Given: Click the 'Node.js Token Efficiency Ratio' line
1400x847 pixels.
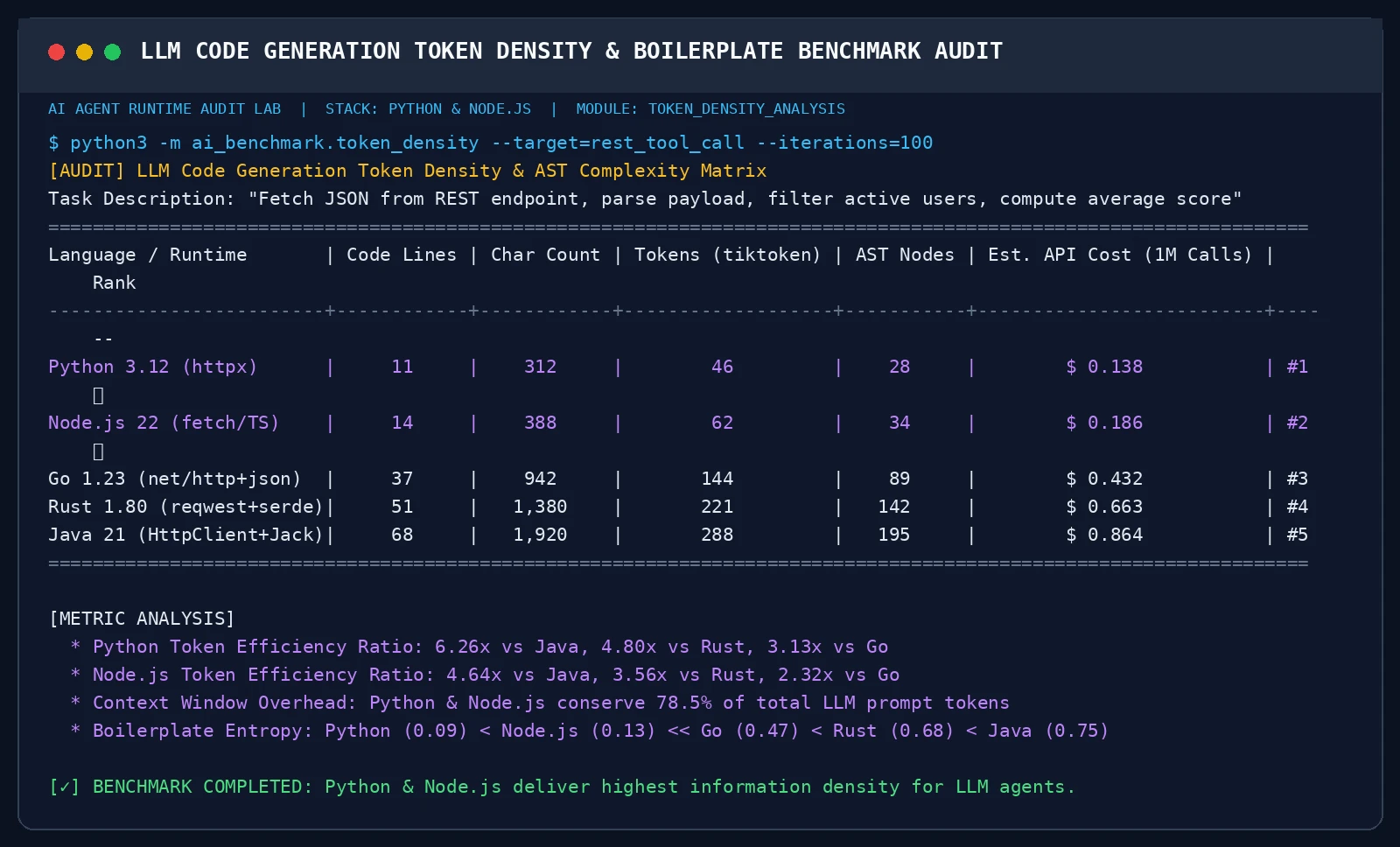Looking at the screenshot, I should point(486,675).
